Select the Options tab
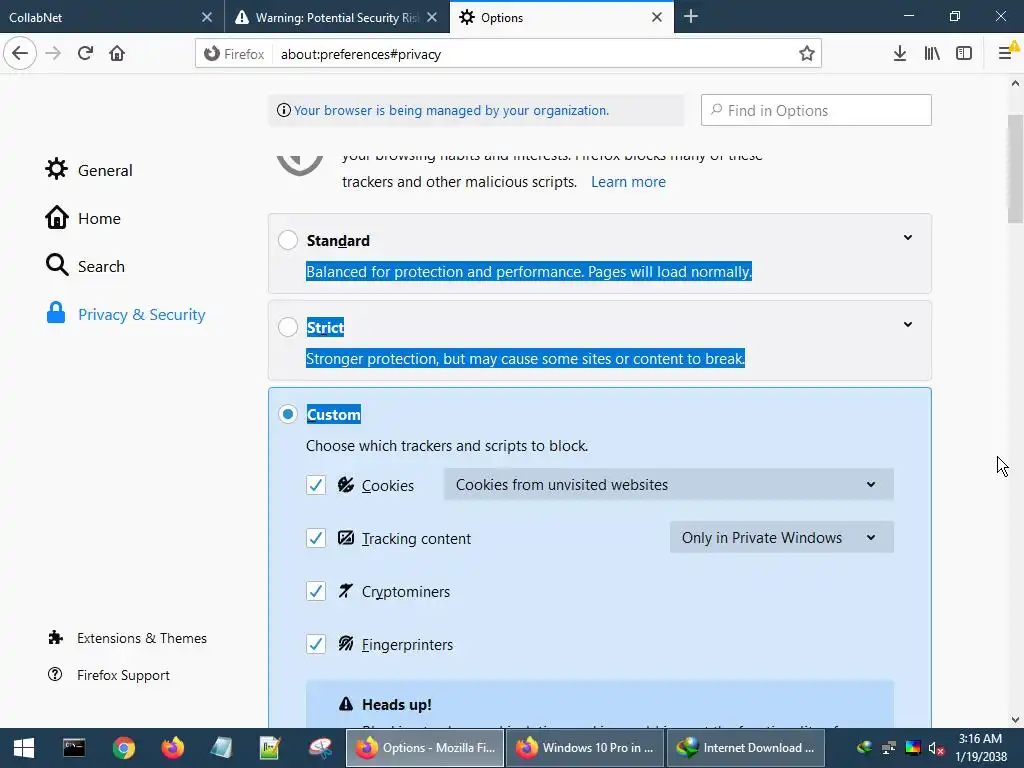Viewport: 1024px width, 768px height. point(562,17)
